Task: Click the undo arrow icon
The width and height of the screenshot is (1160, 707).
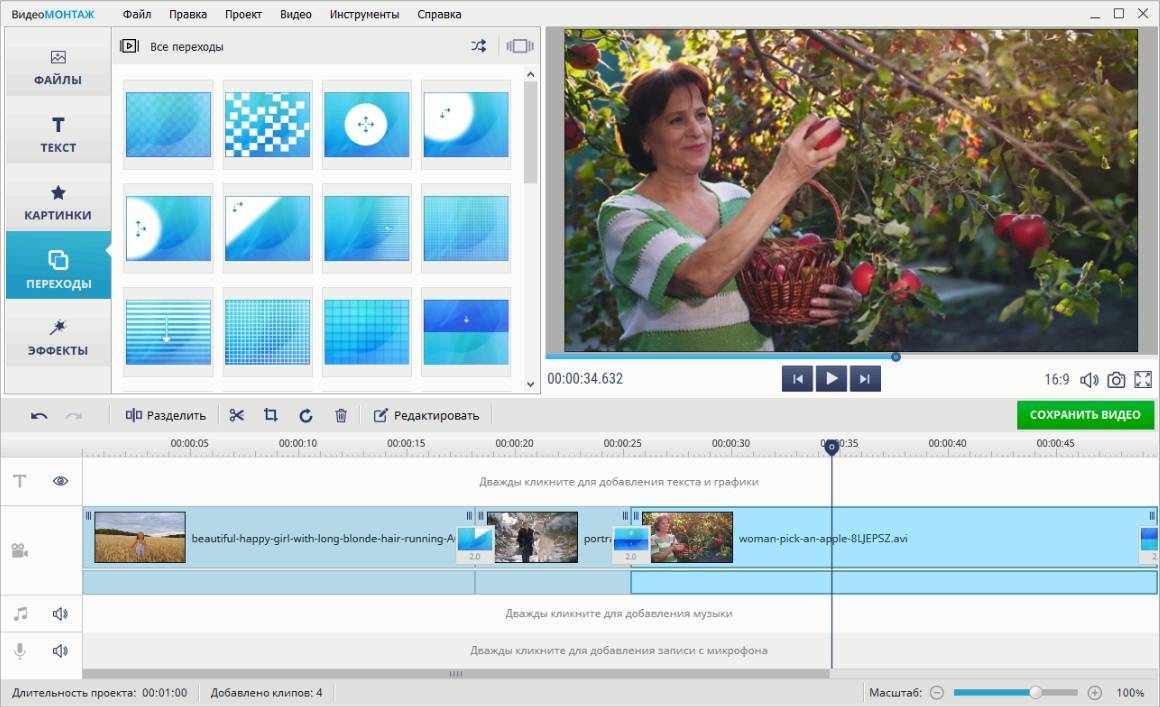Action: pyautogui.click(x=39, y=415)
